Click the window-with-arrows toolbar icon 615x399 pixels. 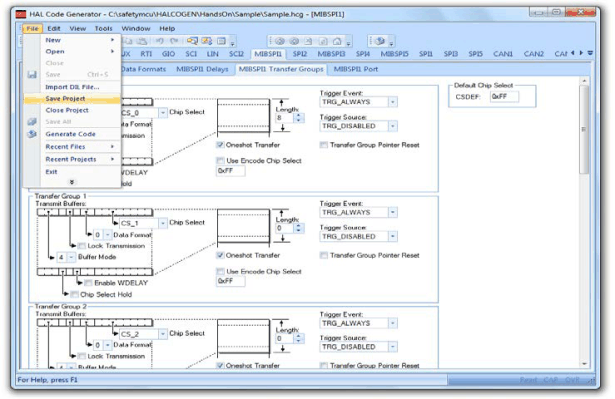point(207,41)
